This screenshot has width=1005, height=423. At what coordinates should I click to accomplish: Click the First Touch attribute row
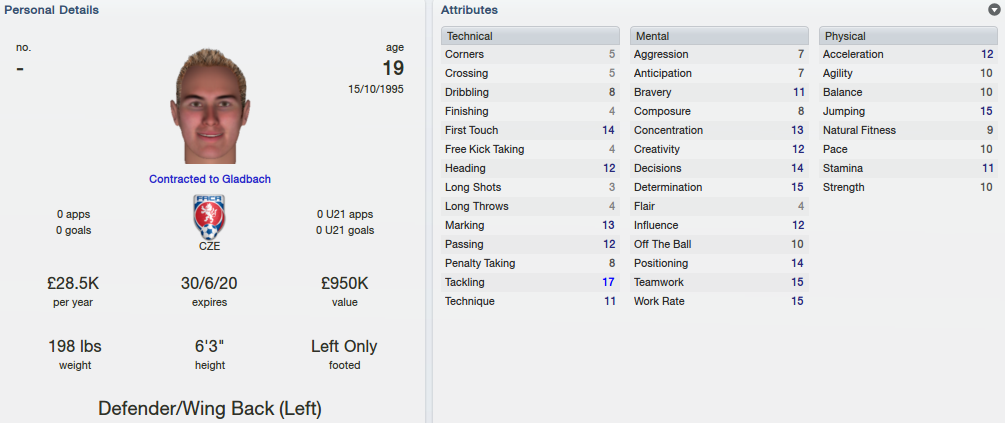[530, 130]
